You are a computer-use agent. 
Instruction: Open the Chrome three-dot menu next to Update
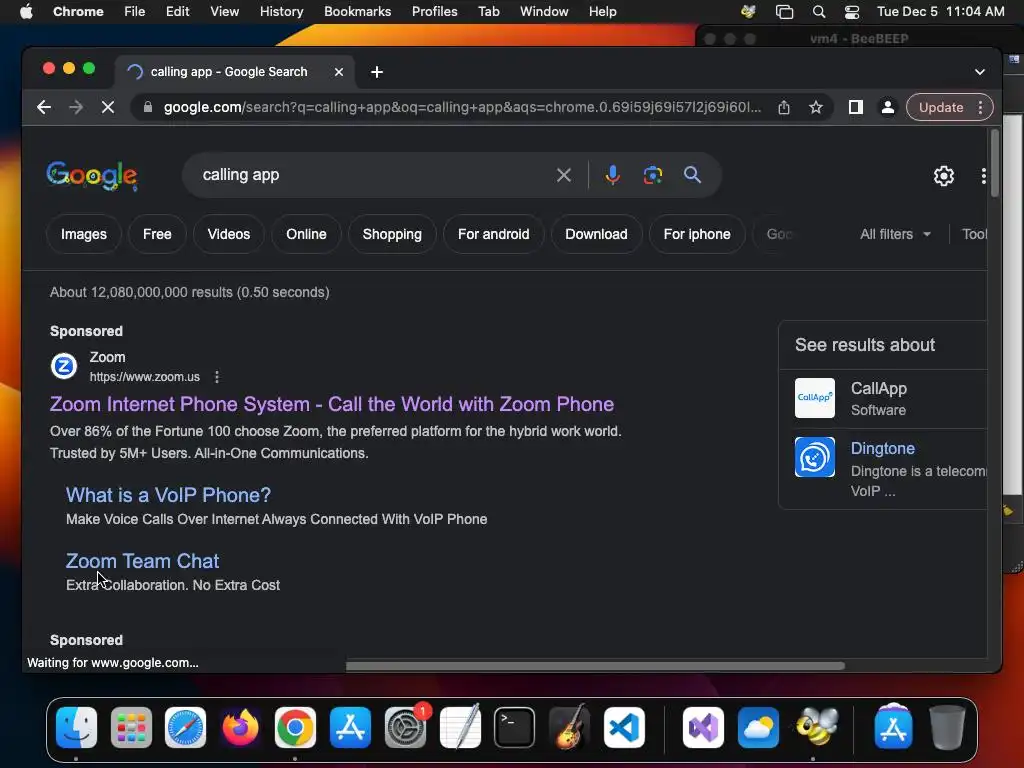coord(980,107)
